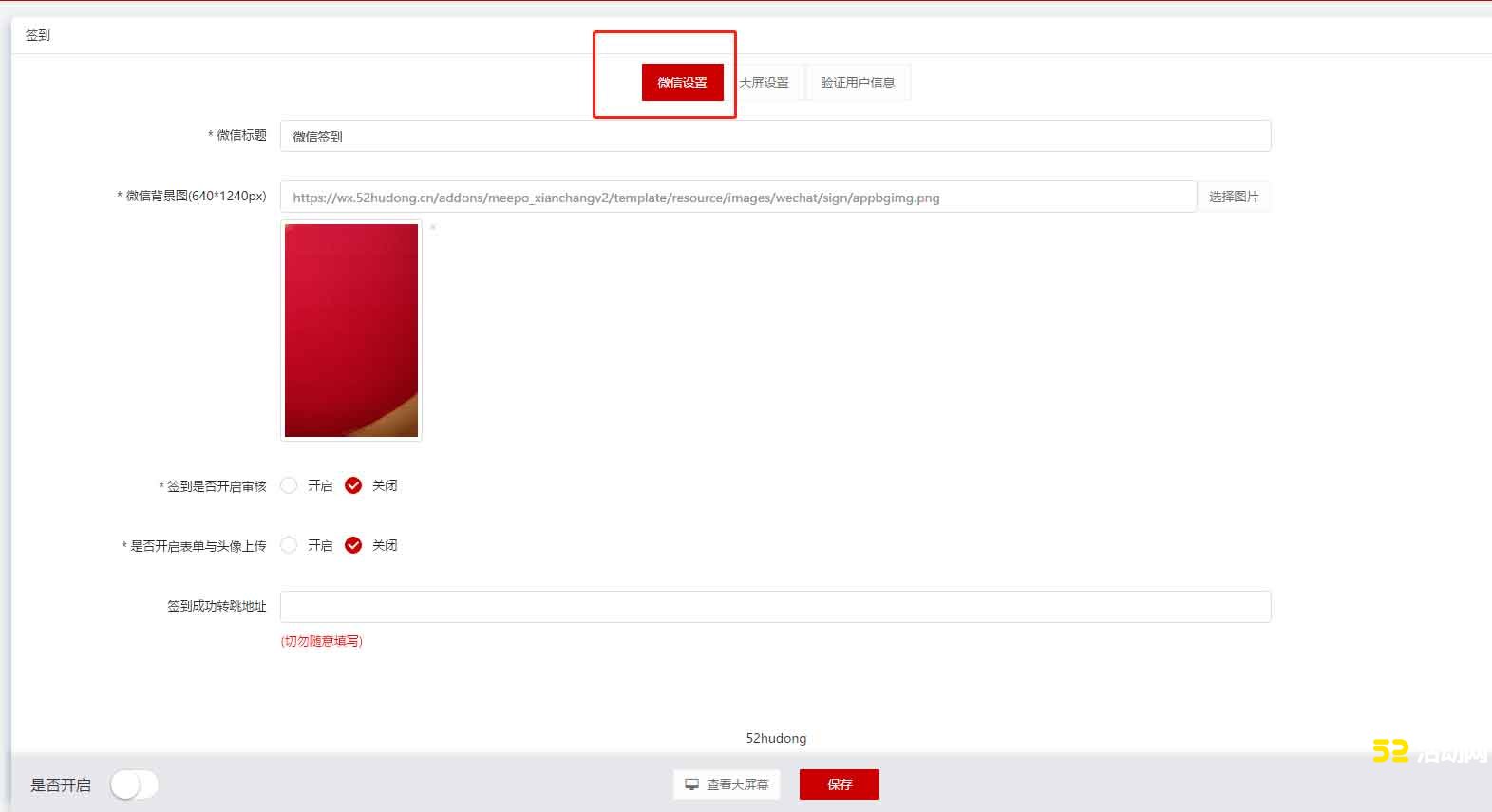Click the 签到成功转跳地址 label

pos(217,606)
